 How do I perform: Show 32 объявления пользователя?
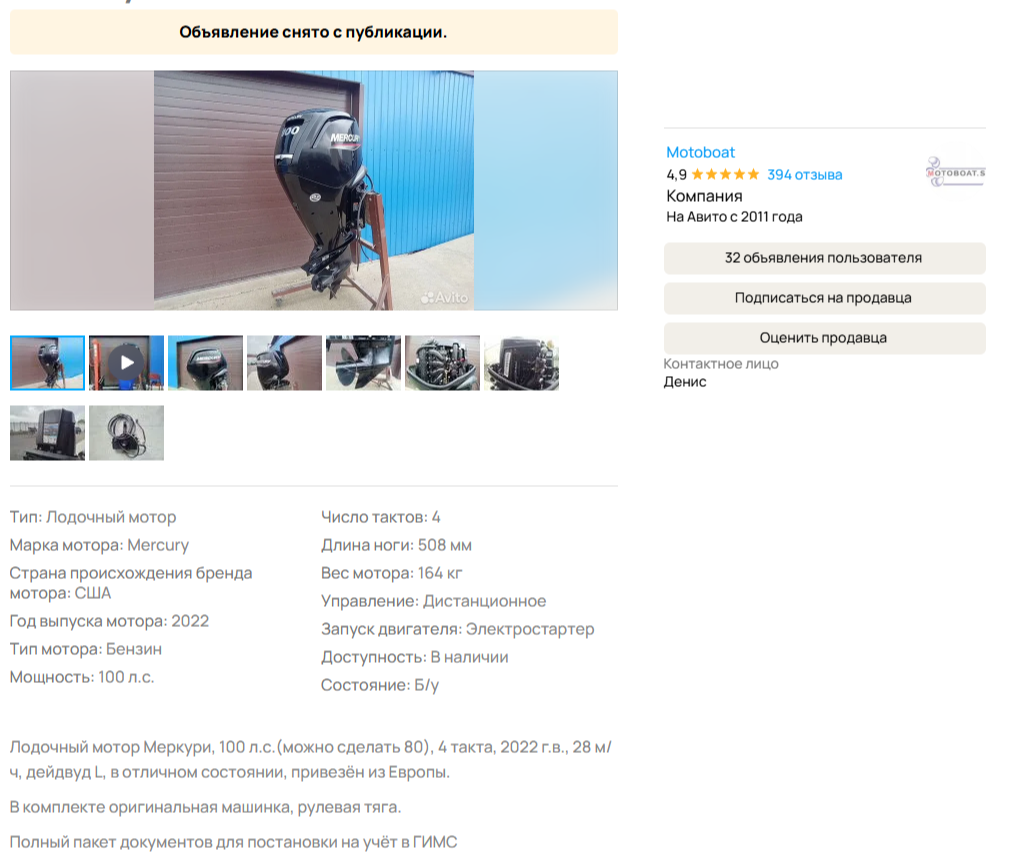pyautogui.click(x=825, y=258)
